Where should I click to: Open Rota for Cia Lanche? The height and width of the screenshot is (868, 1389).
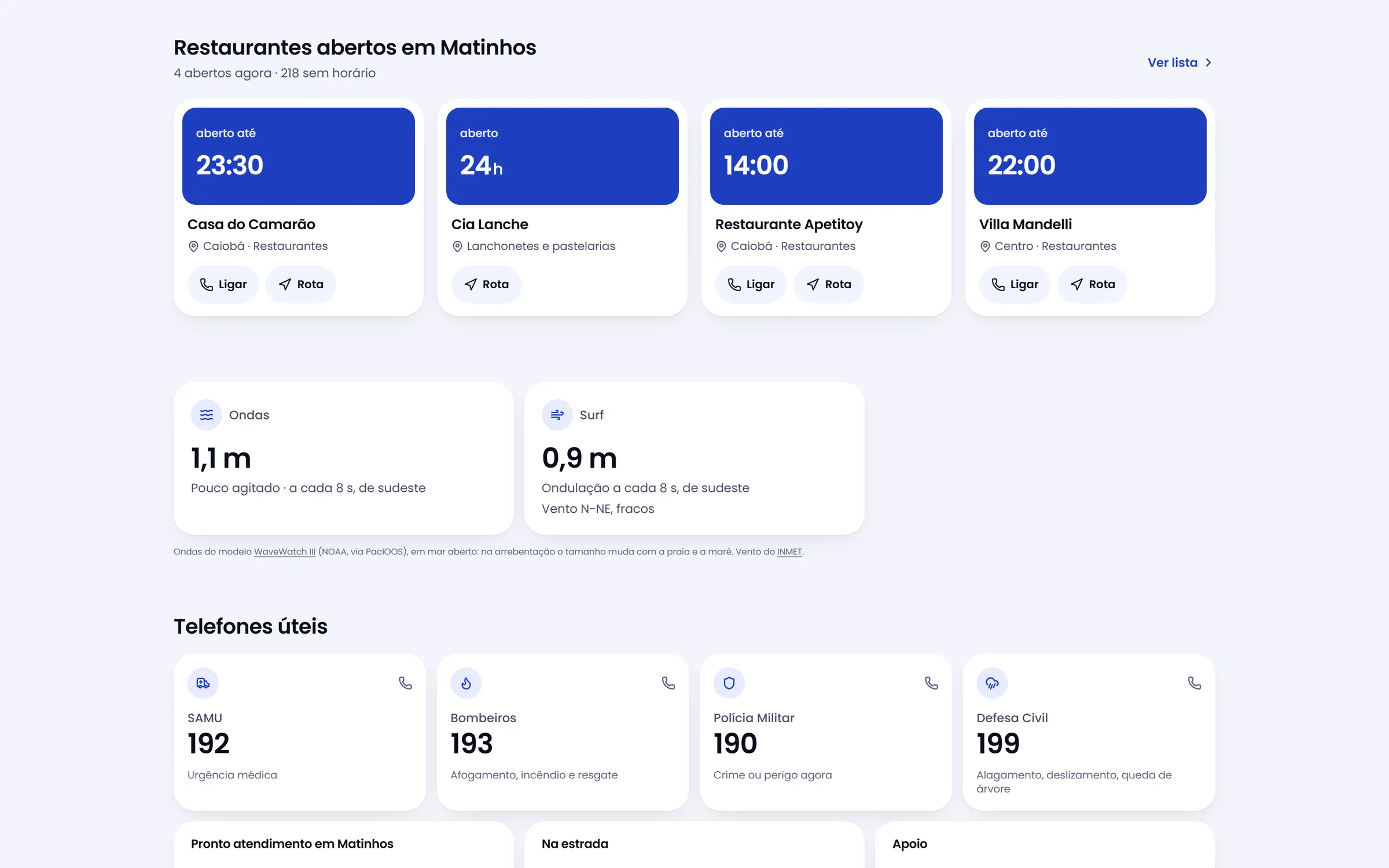pyautogui.click(x=486, y=284)
